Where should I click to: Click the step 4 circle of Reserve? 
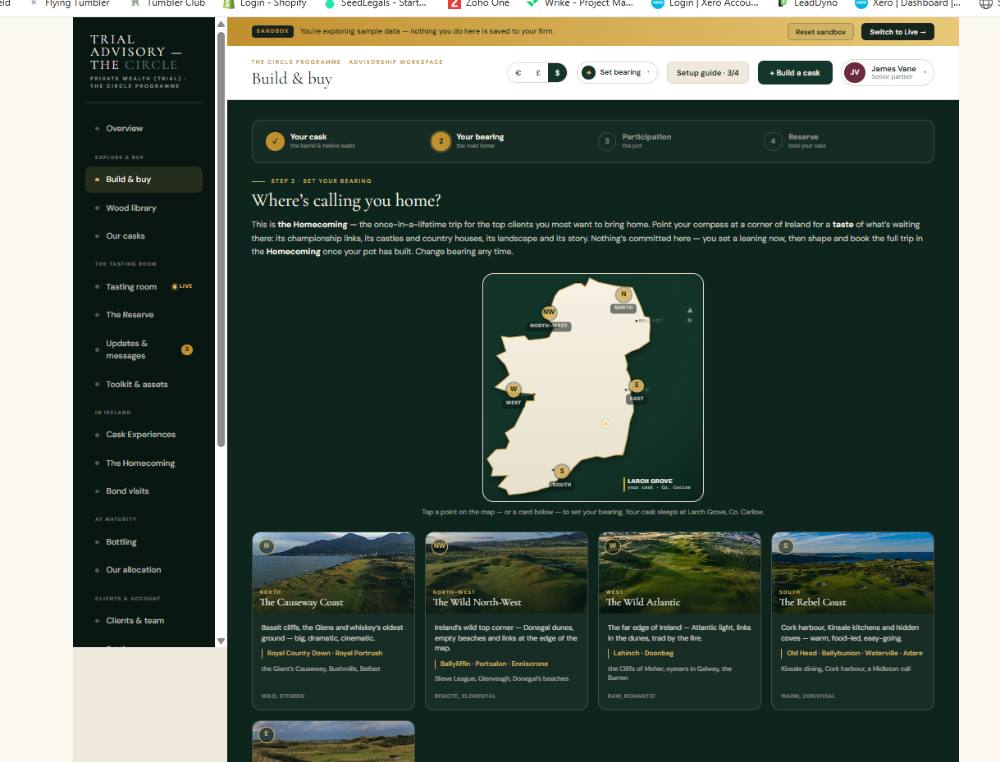pyautogui.click(x=773, y=141)
